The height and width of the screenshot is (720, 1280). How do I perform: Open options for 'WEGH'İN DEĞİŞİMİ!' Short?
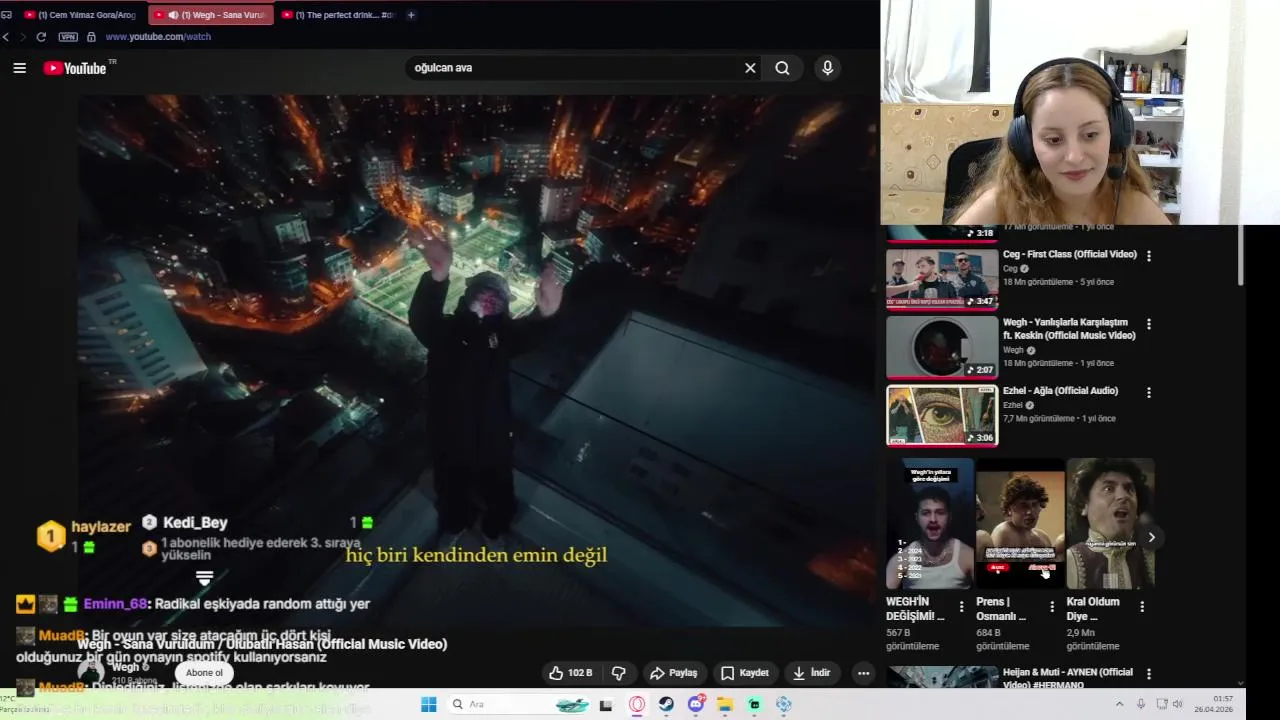click(961, 606)
